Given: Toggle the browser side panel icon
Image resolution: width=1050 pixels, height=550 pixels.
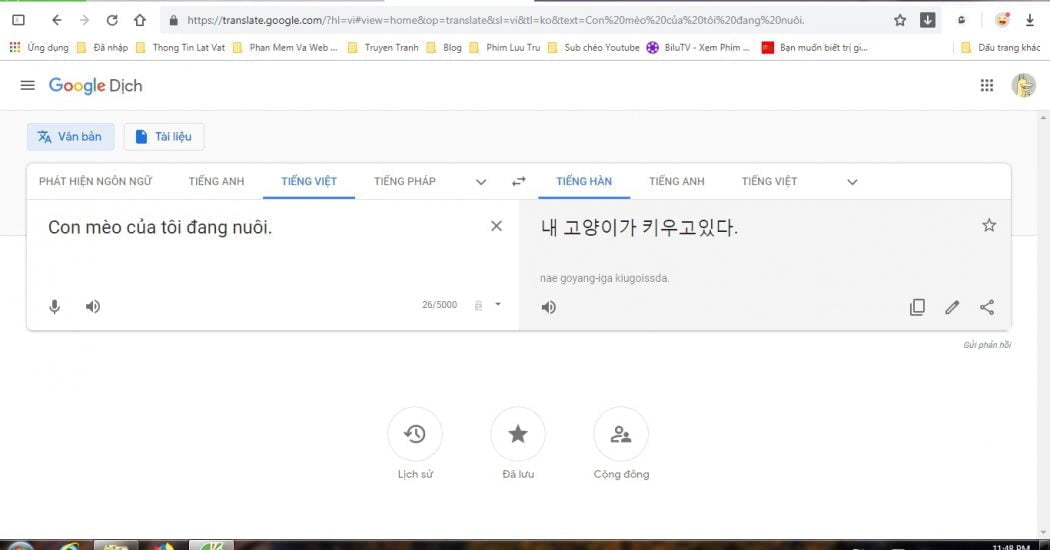Looking at the screenshot, I should (x=19, y=20).
